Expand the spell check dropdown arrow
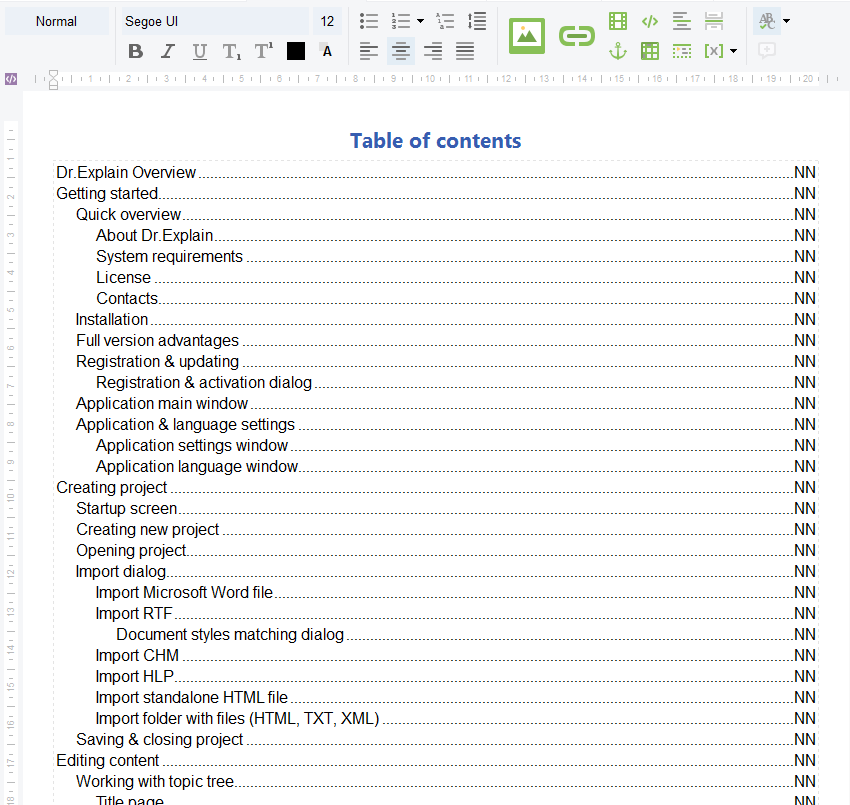Viewport: 850px width, 805px height. click(x=787, y=21)
